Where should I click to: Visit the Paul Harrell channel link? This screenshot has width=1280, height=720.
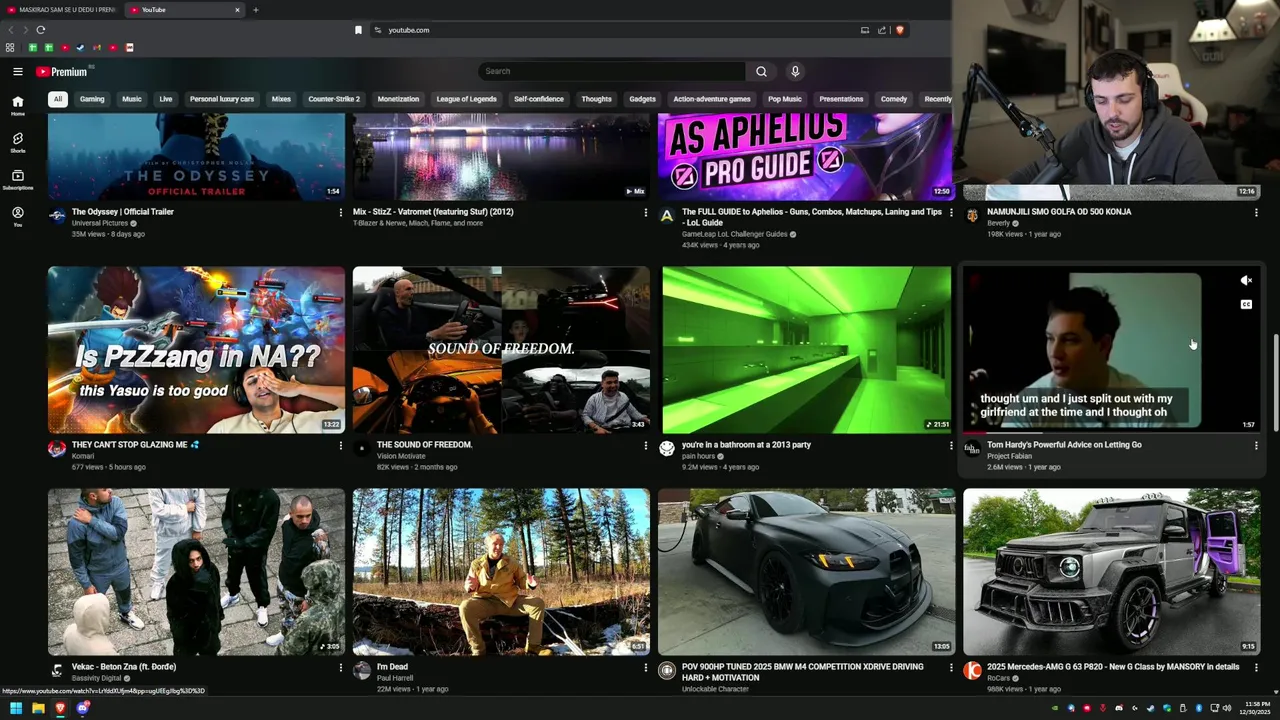coord(395,678)
